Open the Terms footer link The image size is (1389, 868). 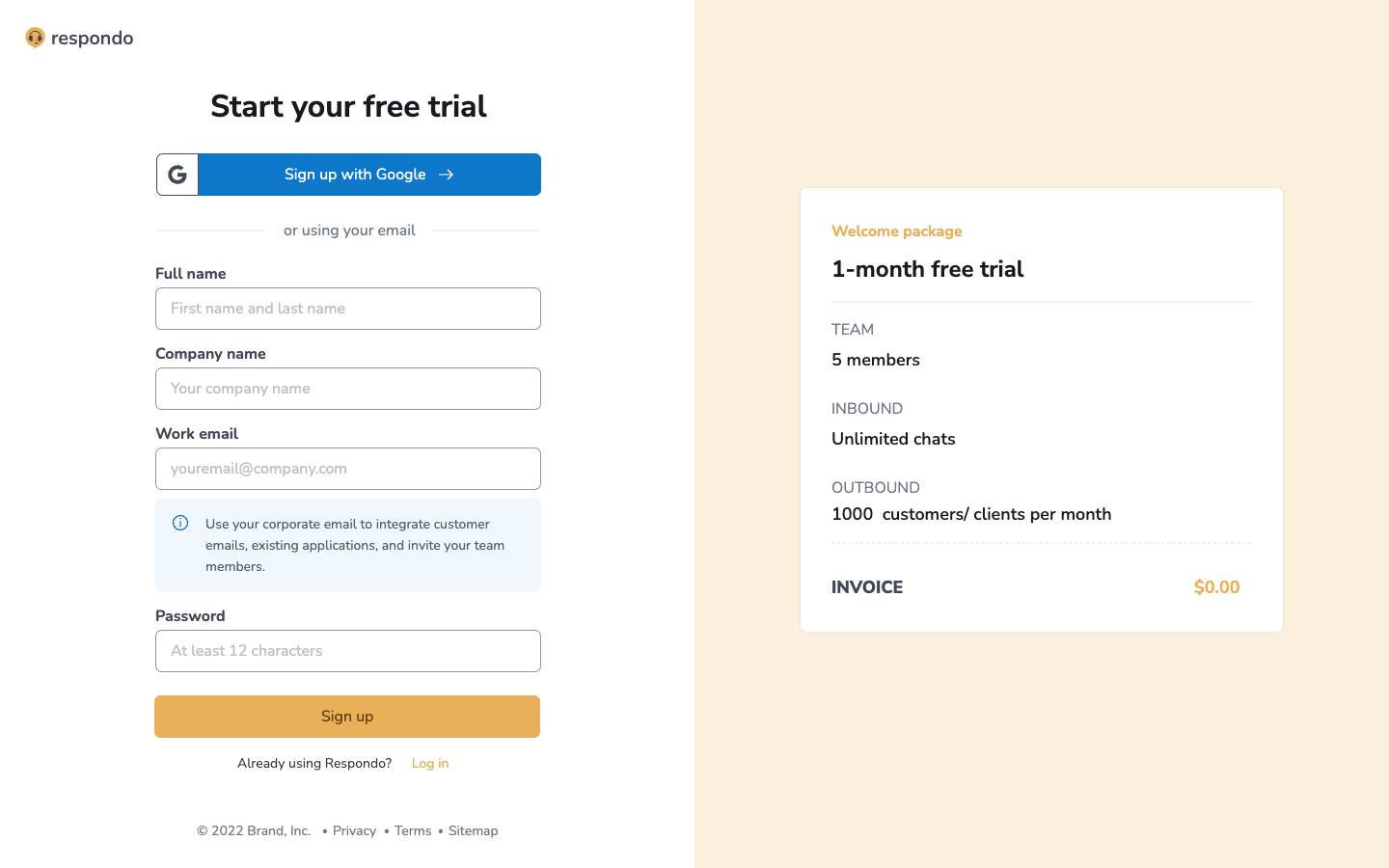tap(413, 830)
